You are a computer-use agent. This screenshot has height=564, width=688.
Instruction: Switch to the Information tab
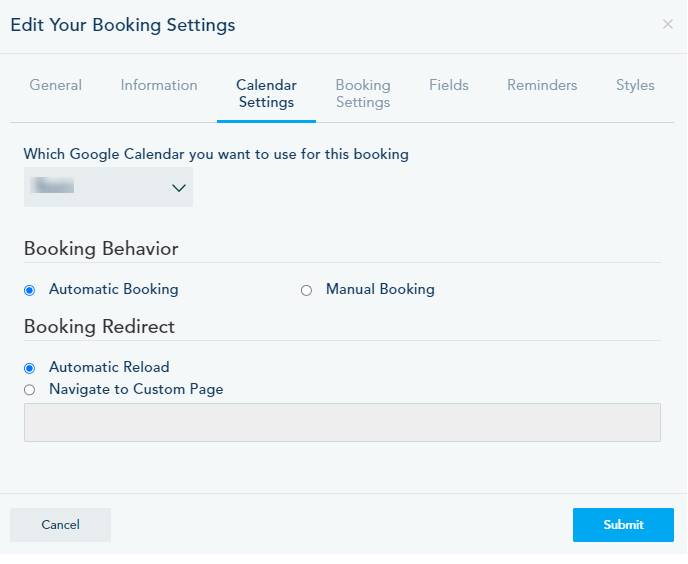159,85
